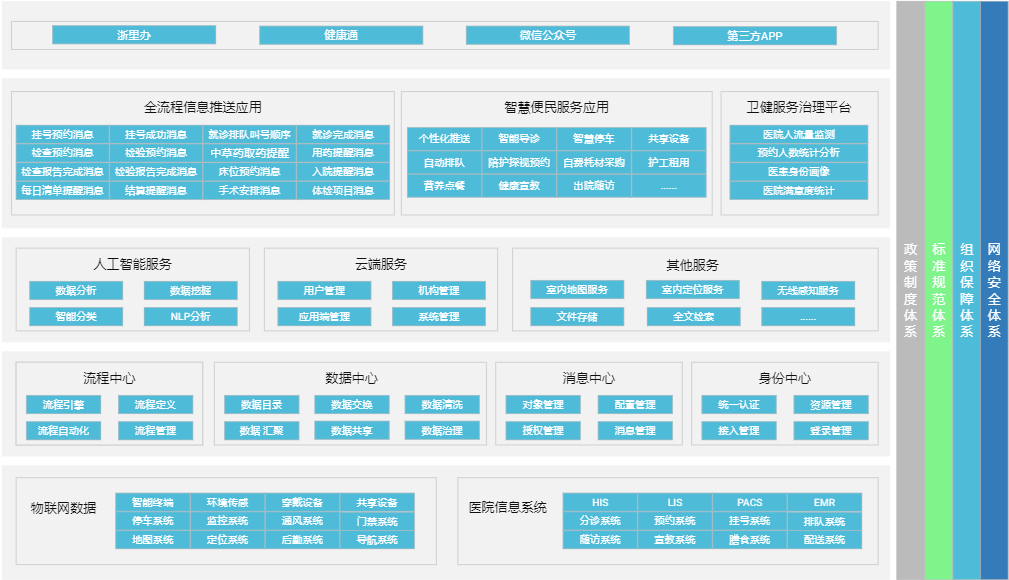Select the 智能终端 IoT cell

pyautogui.click(x=152, y=502)
